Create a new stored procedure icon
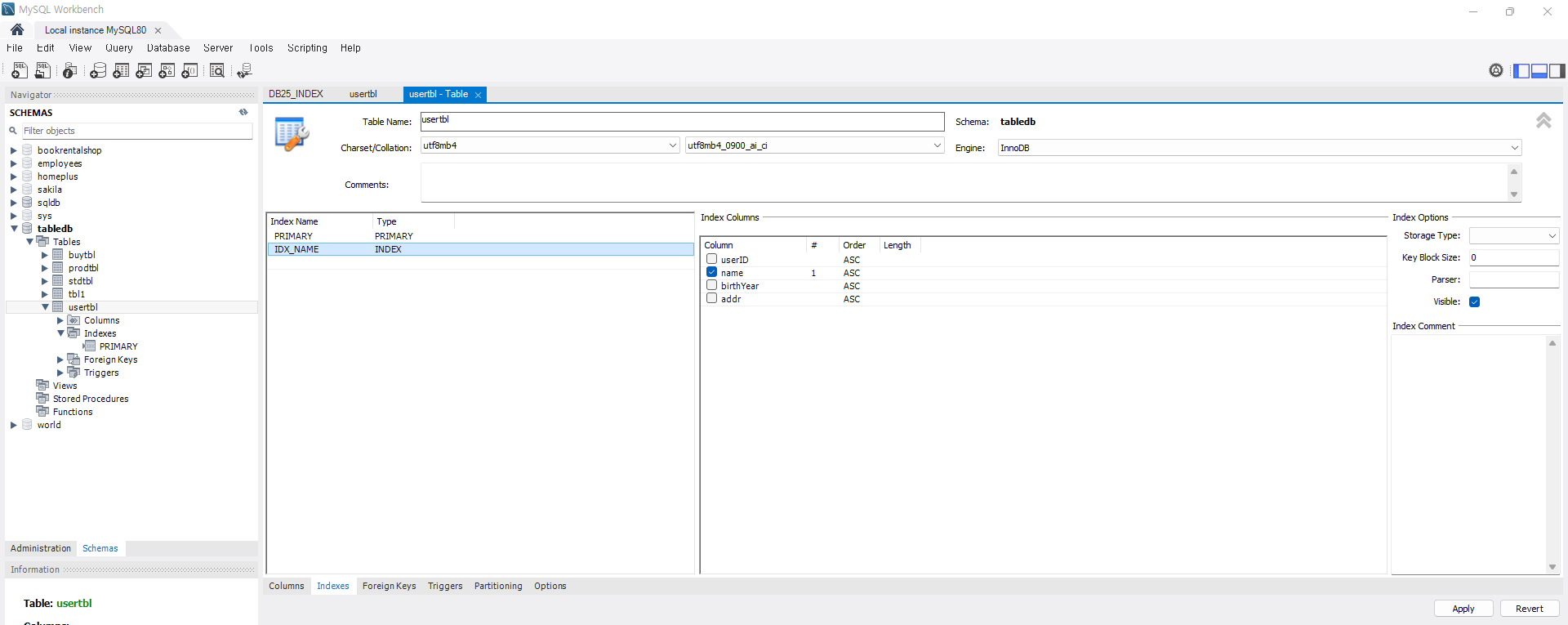 [x=167, y=71]
